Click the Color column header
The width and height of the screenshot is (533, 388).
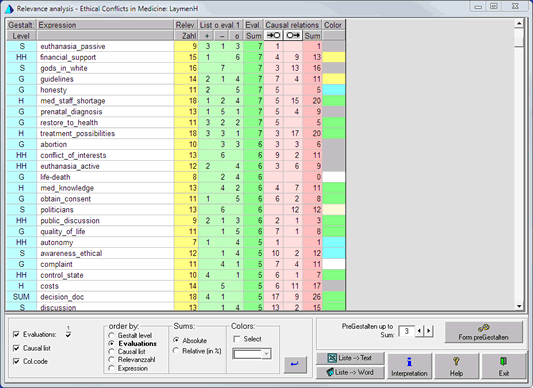(x=333, y=25)
